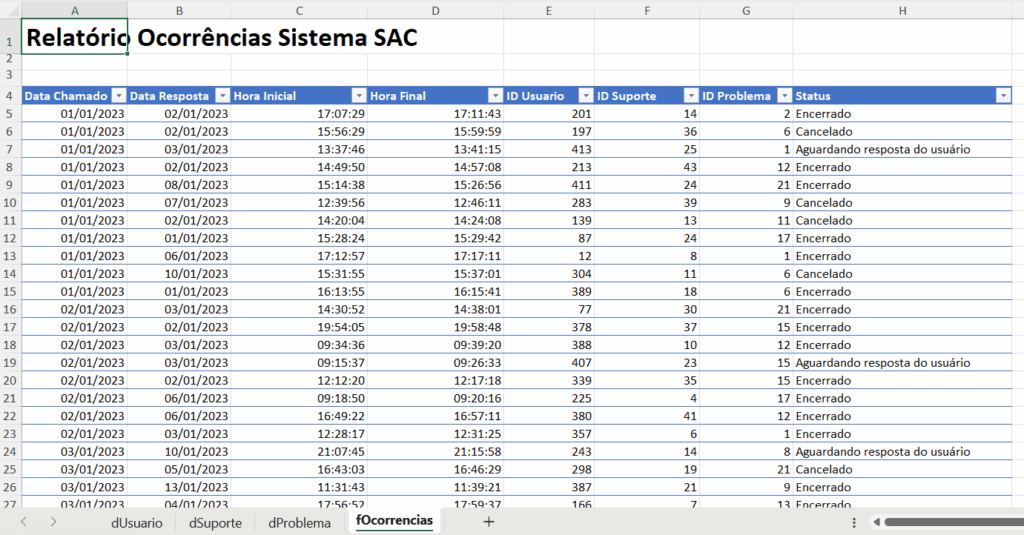Switch to the dUsuario sheet tab

pos(136,523)
